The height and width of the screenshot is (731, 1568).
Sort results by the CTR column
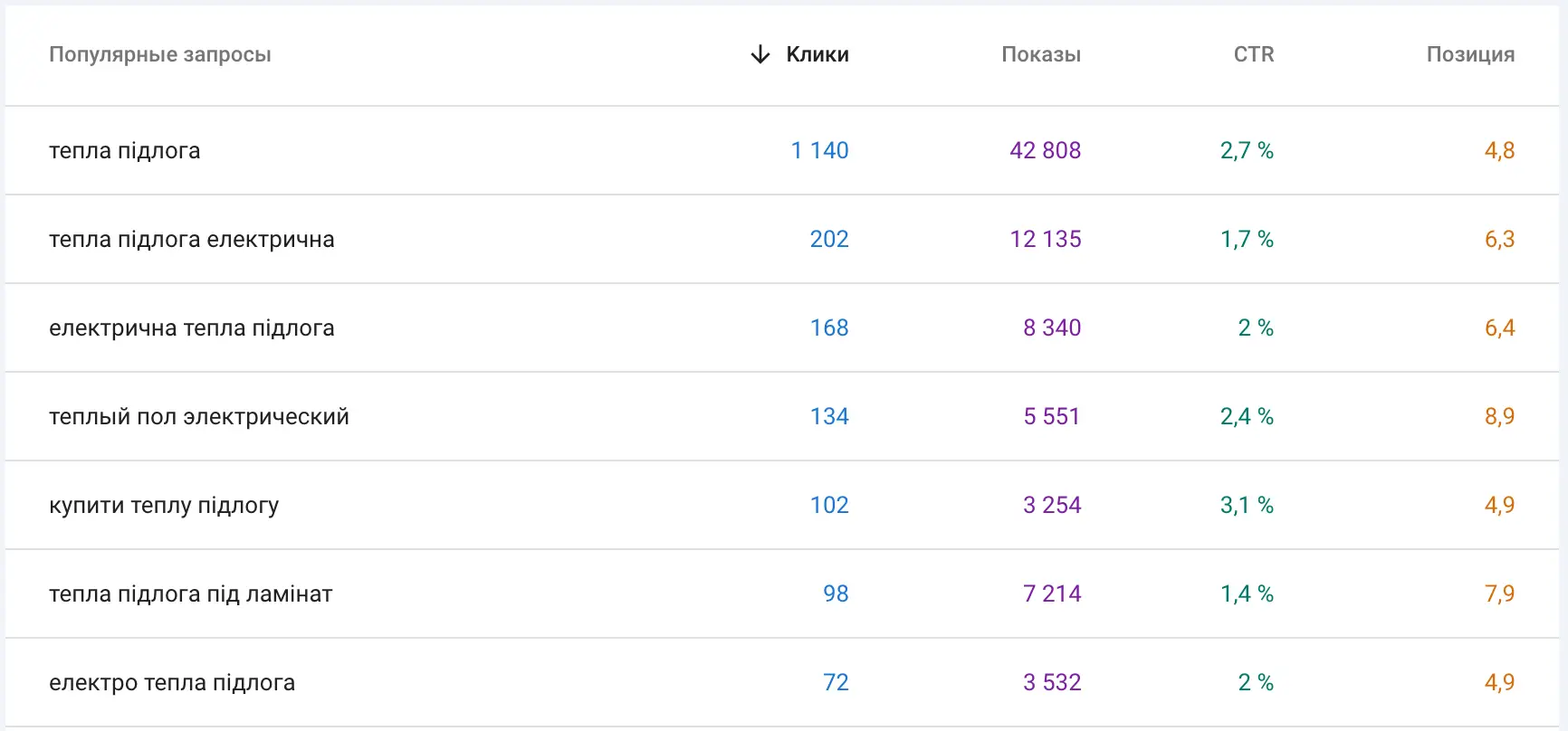coord(1253,54)
